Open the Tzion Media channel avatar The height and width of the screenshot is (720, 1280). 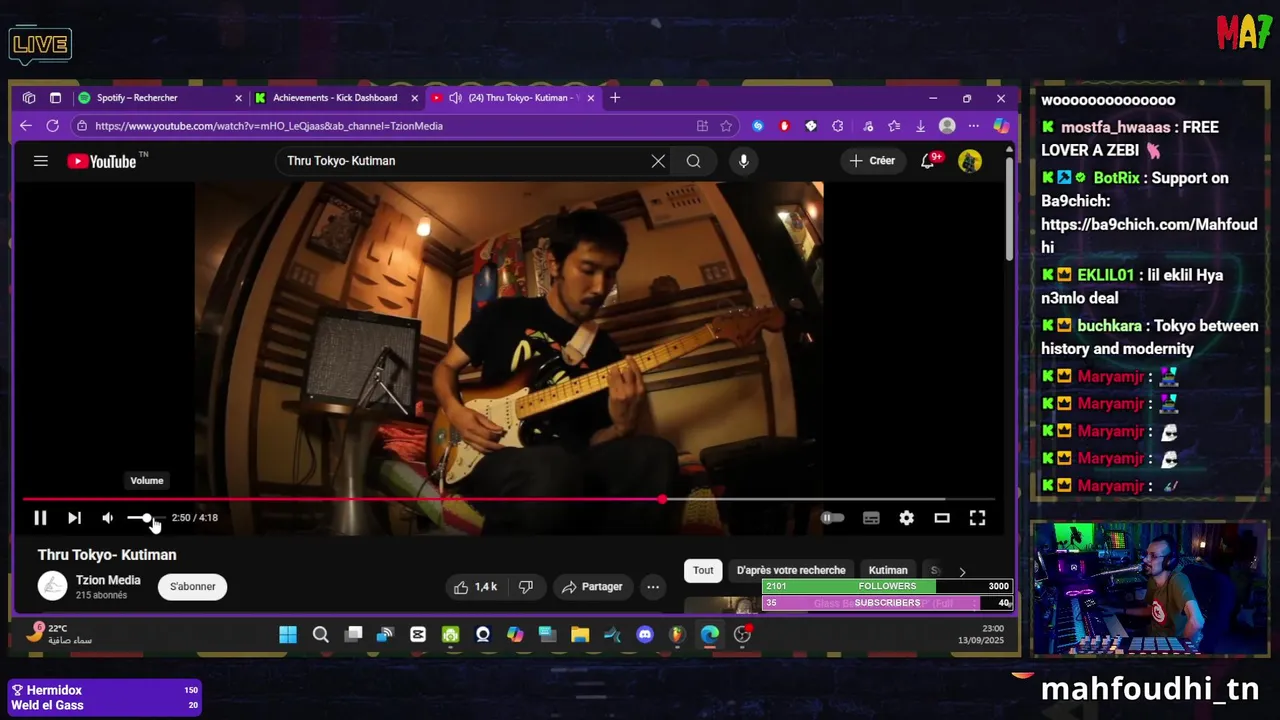click(52, 586)
